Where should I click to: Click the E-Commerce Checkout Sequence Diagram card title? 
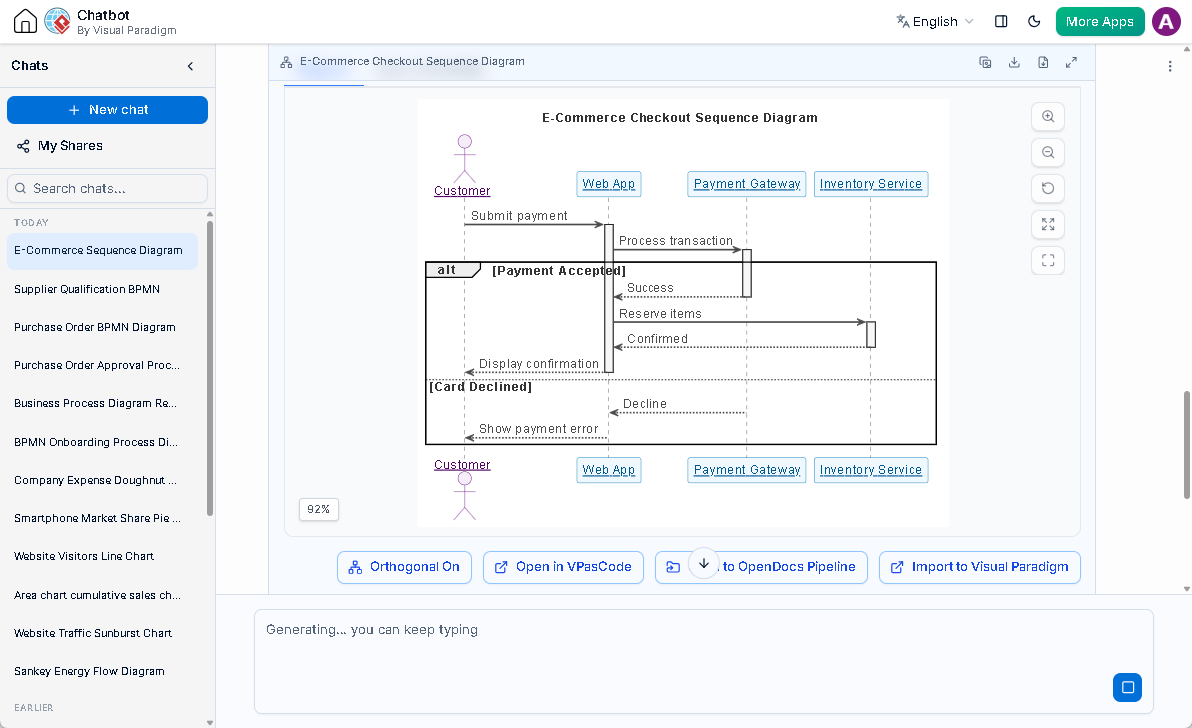coord(412,62)
